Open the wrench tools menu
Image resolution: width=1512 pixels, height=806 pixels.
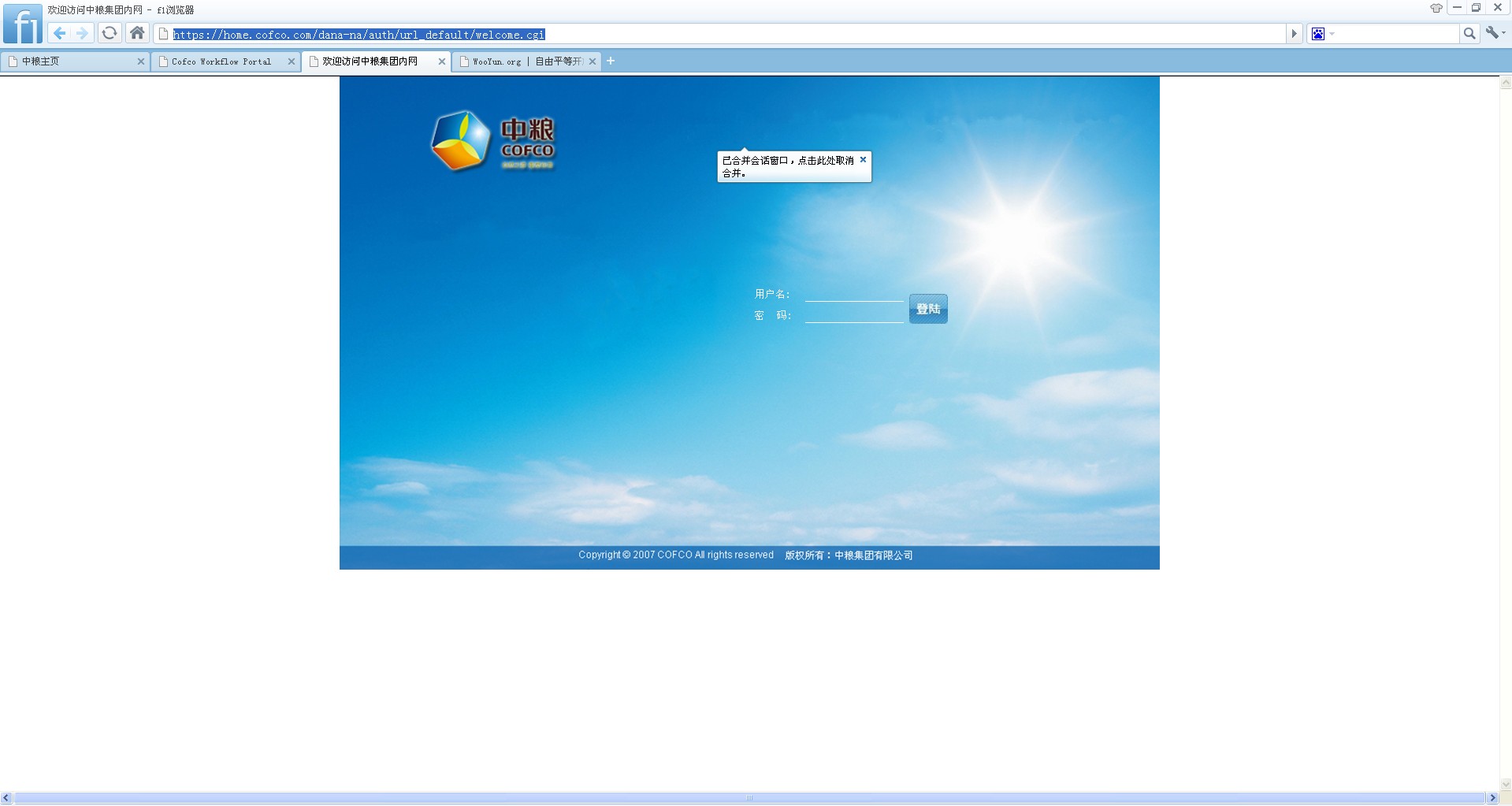[1495, 33]
